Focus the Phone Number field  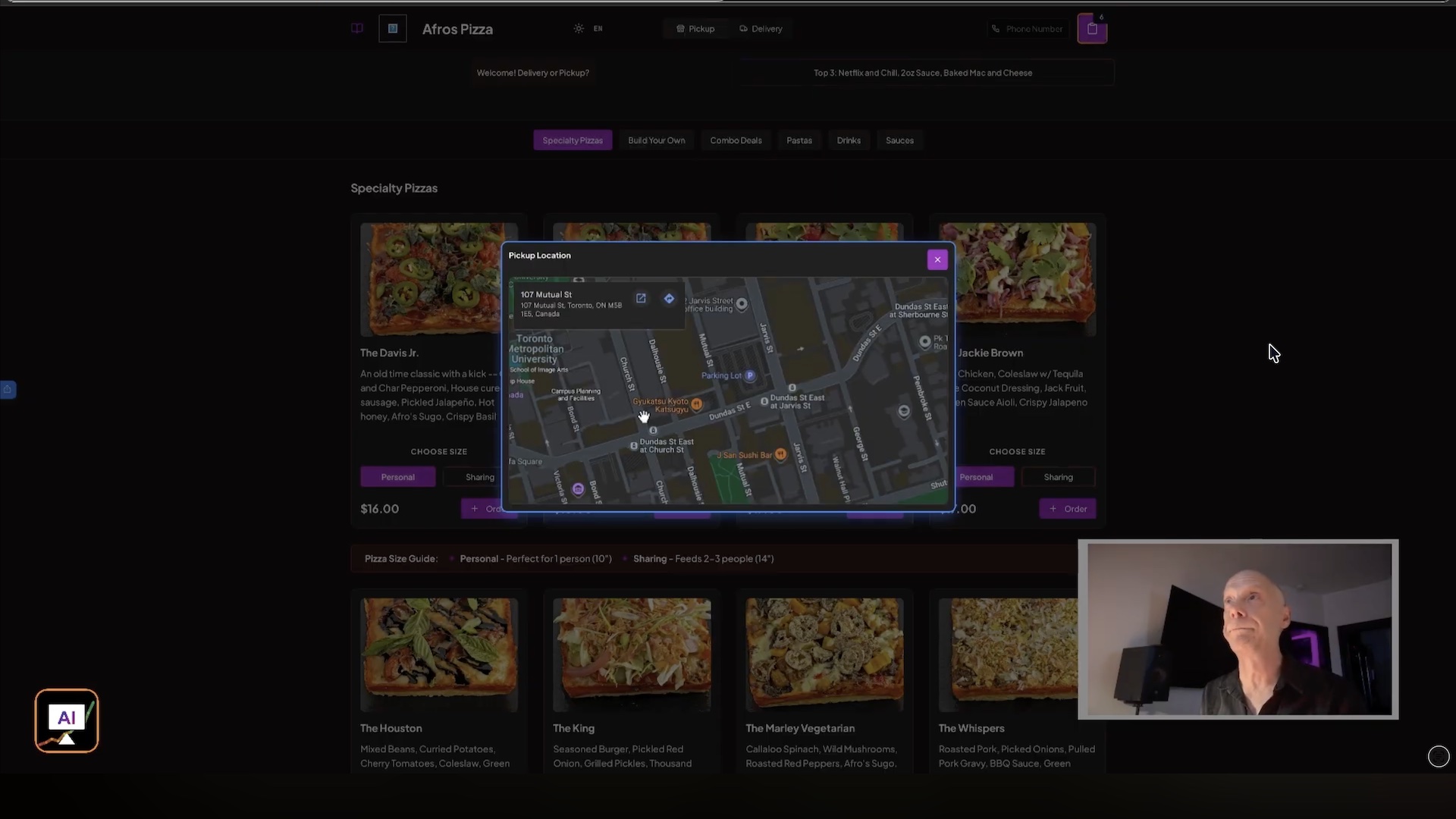[x=1027, y=29]
